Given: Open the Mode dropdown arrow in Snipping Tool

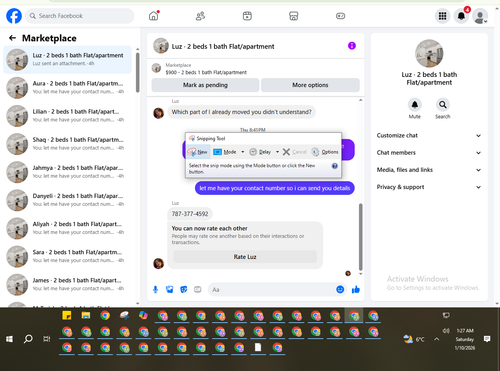Looking at the screenshot, I should (243, 152).
